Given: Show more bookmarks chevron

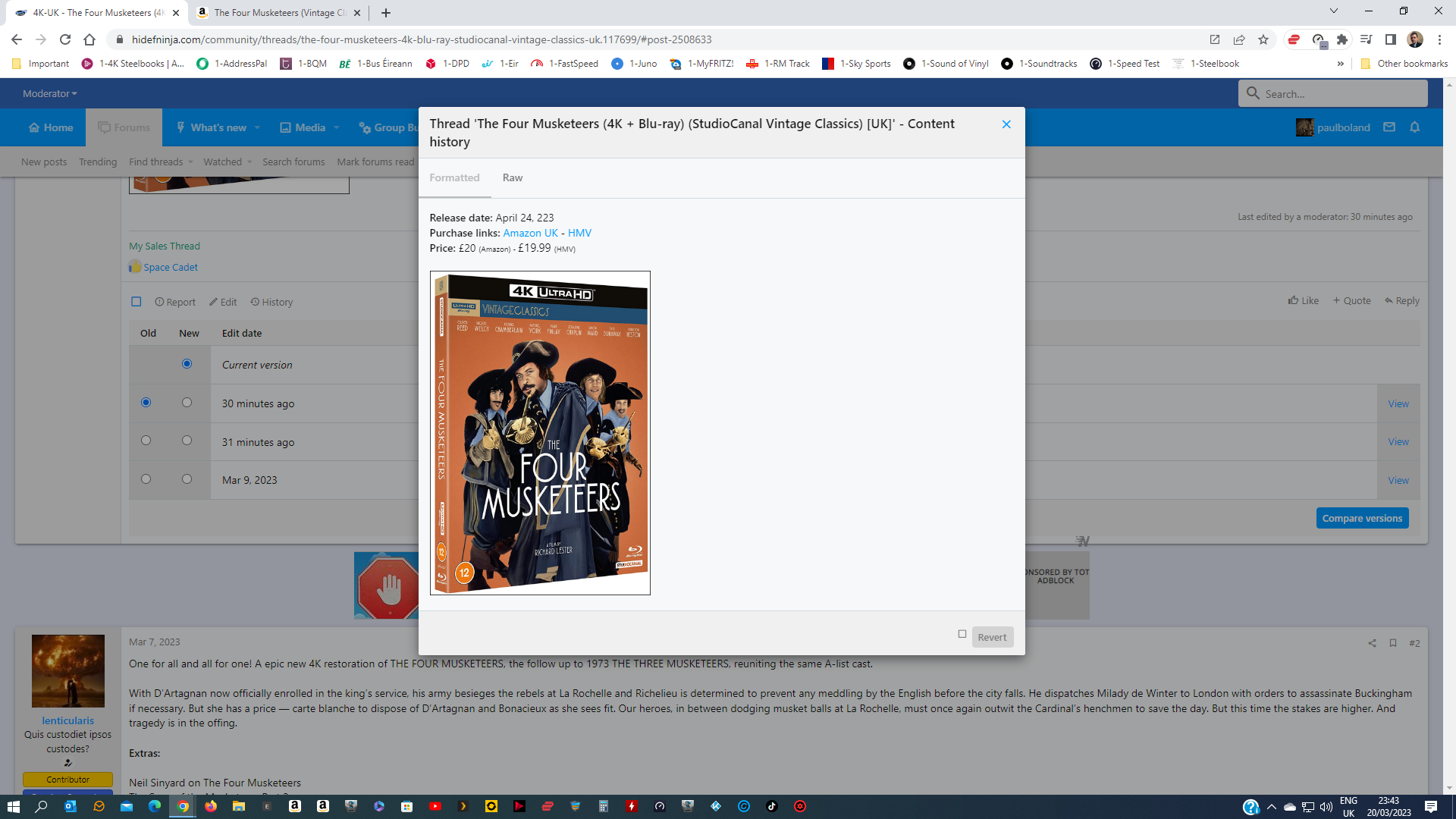Looking at the screenshot, I should coord(1341,64).
